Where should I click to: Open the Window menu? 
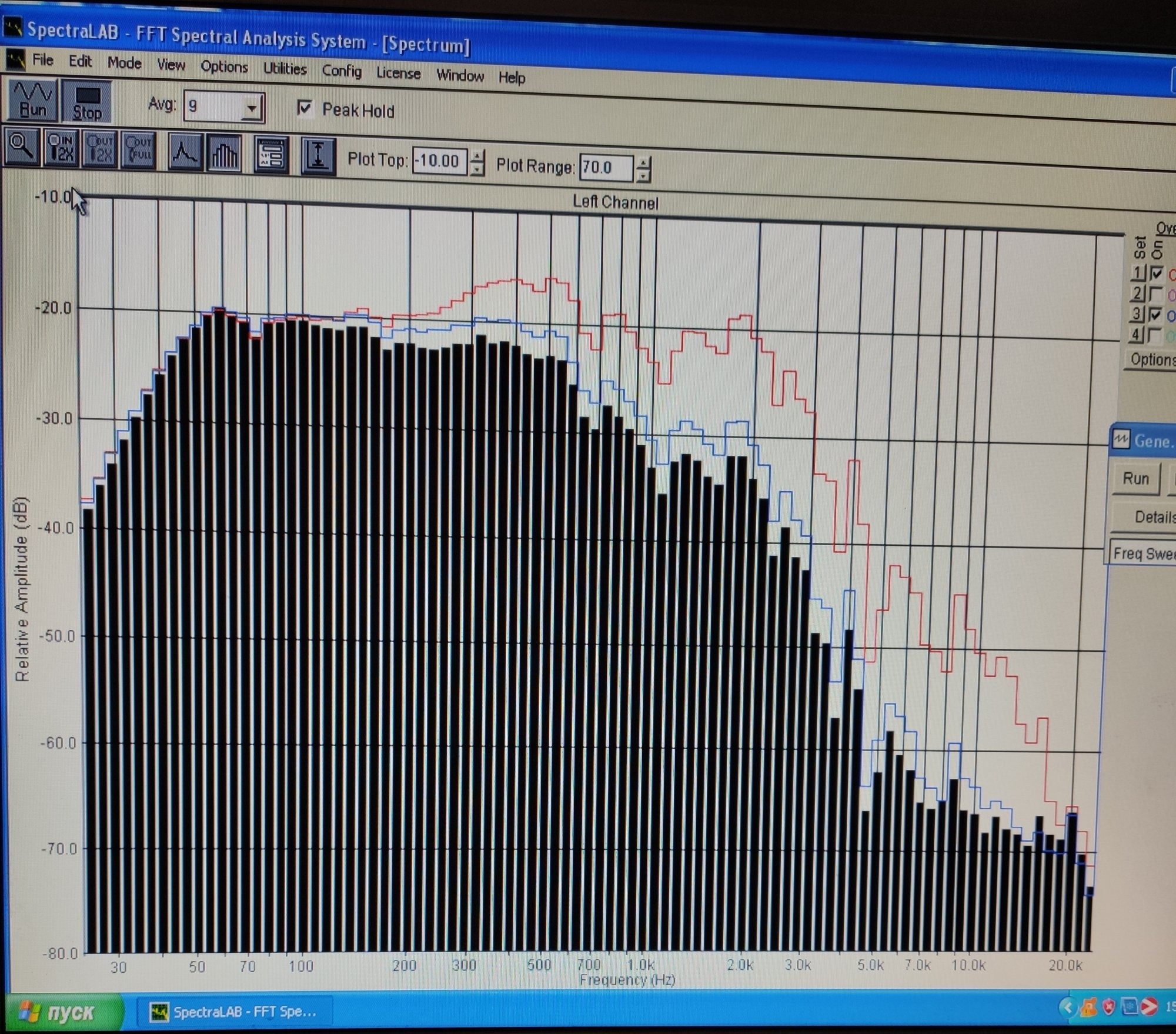pyautogui.click(x=460, y=75)
